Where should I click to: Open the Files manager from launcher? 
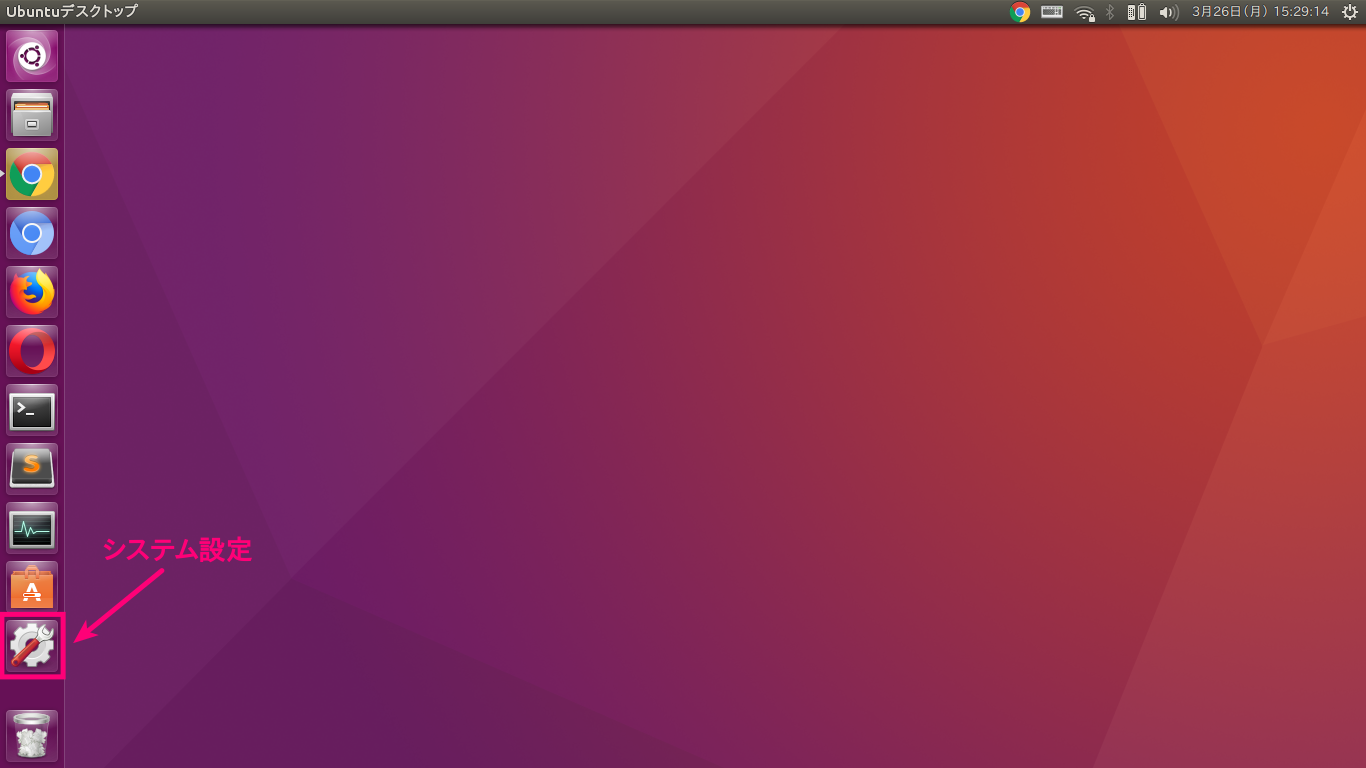[x=32, y=115]
